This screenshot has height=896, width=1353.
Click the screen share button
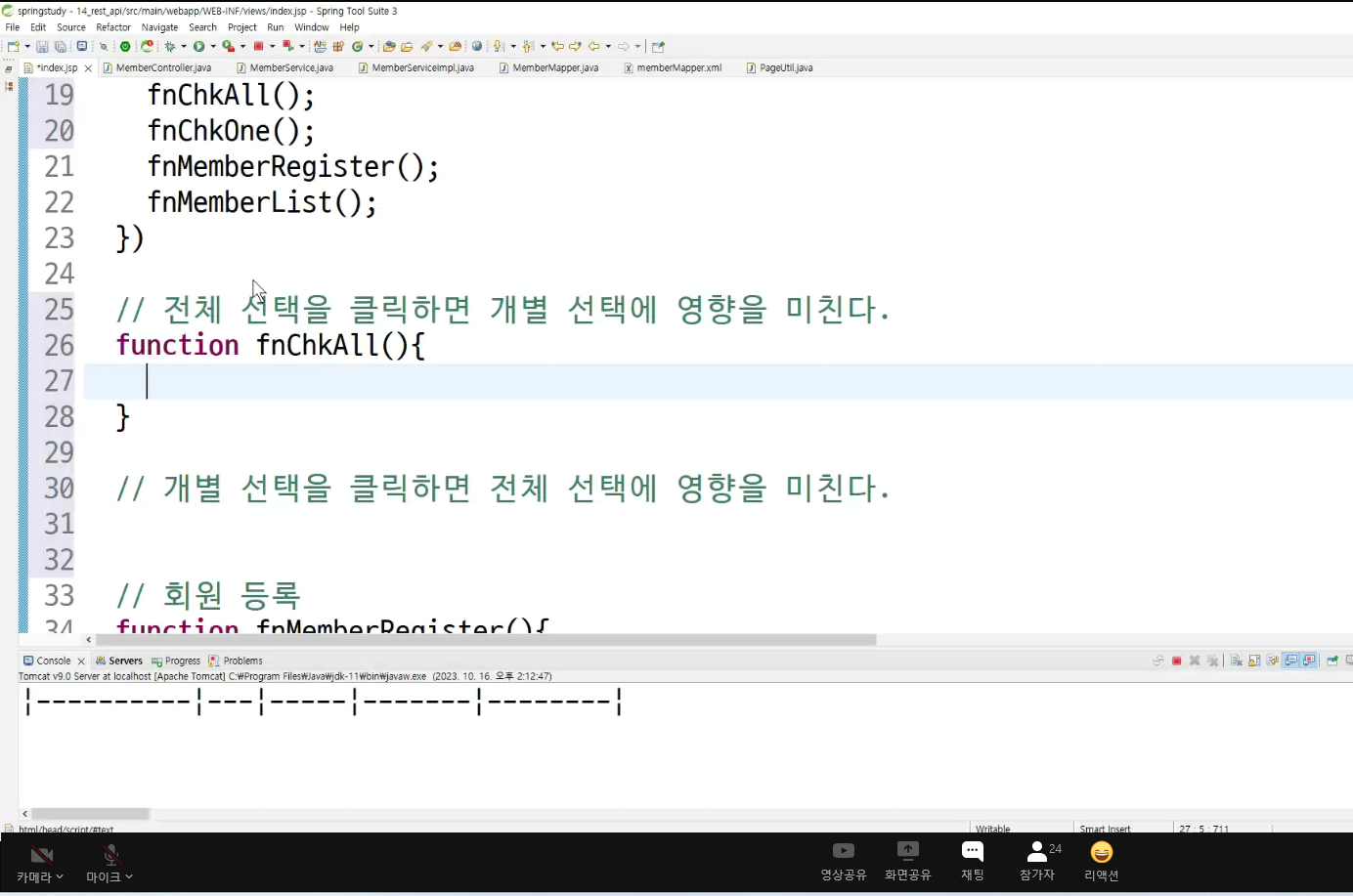pyautogui.click(x=908, y=862)
